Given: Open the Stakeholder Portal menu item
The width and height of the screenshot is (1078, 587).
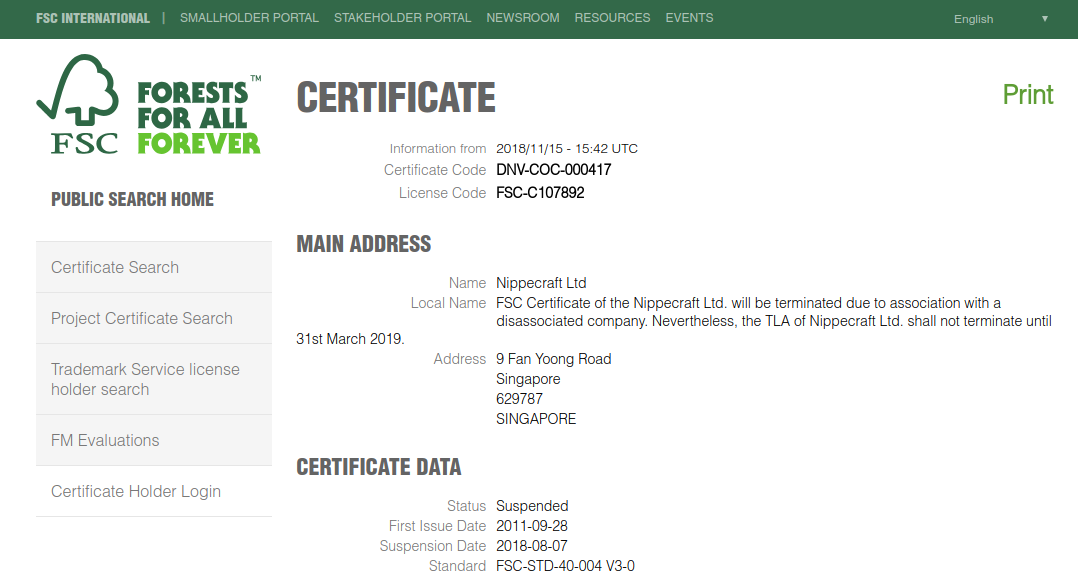Looking at the screenshot, I should coord(402,18).
